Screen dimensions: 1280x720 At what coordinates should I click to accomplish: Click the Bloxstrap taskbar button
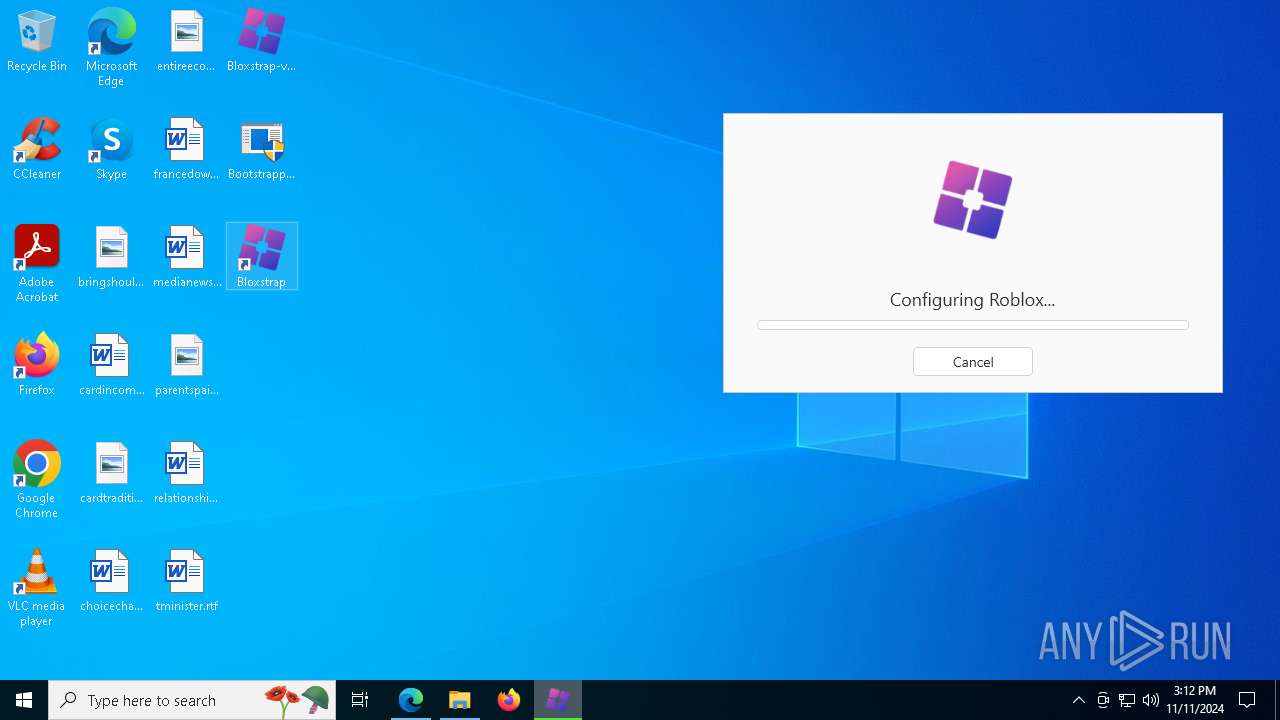pos(558,700)
